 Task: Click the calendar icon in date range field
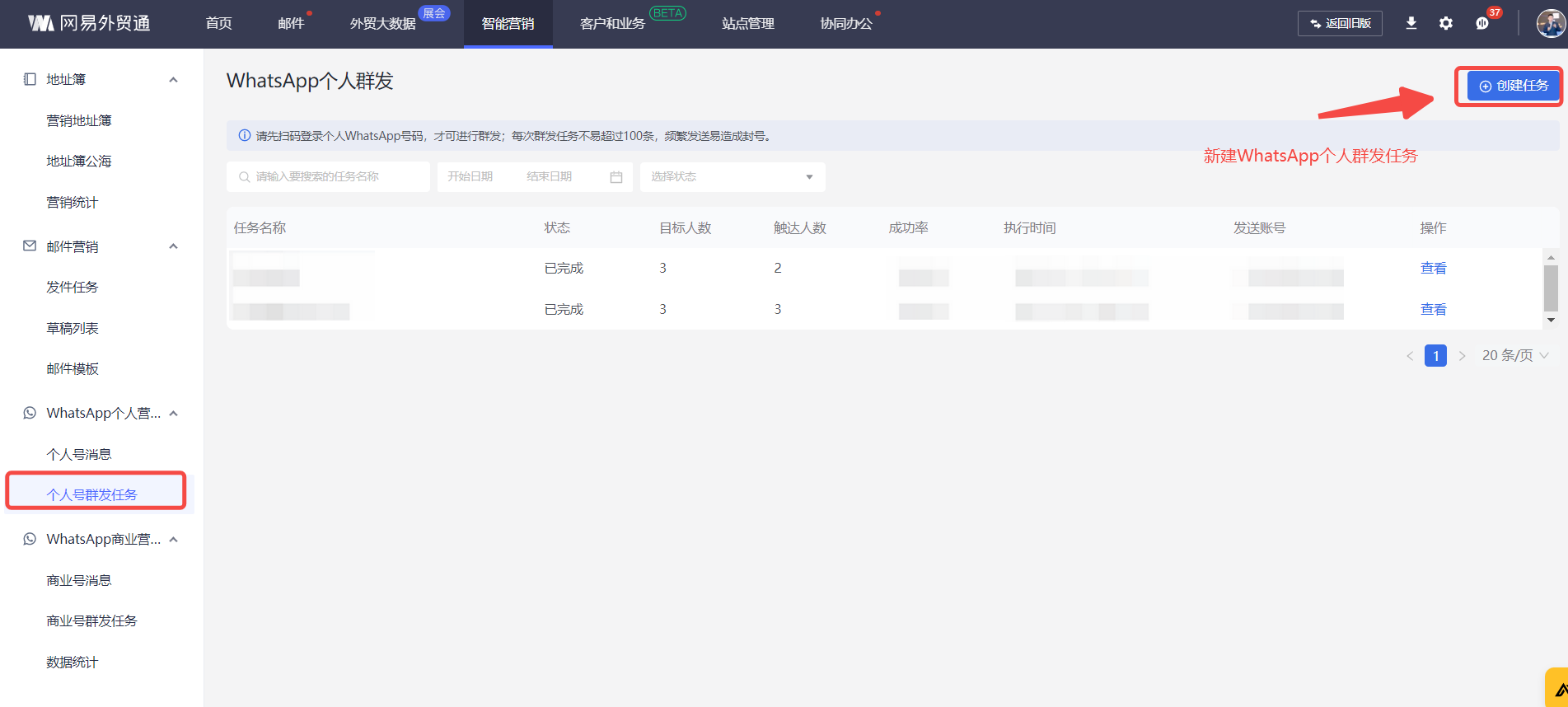point(616,177)
